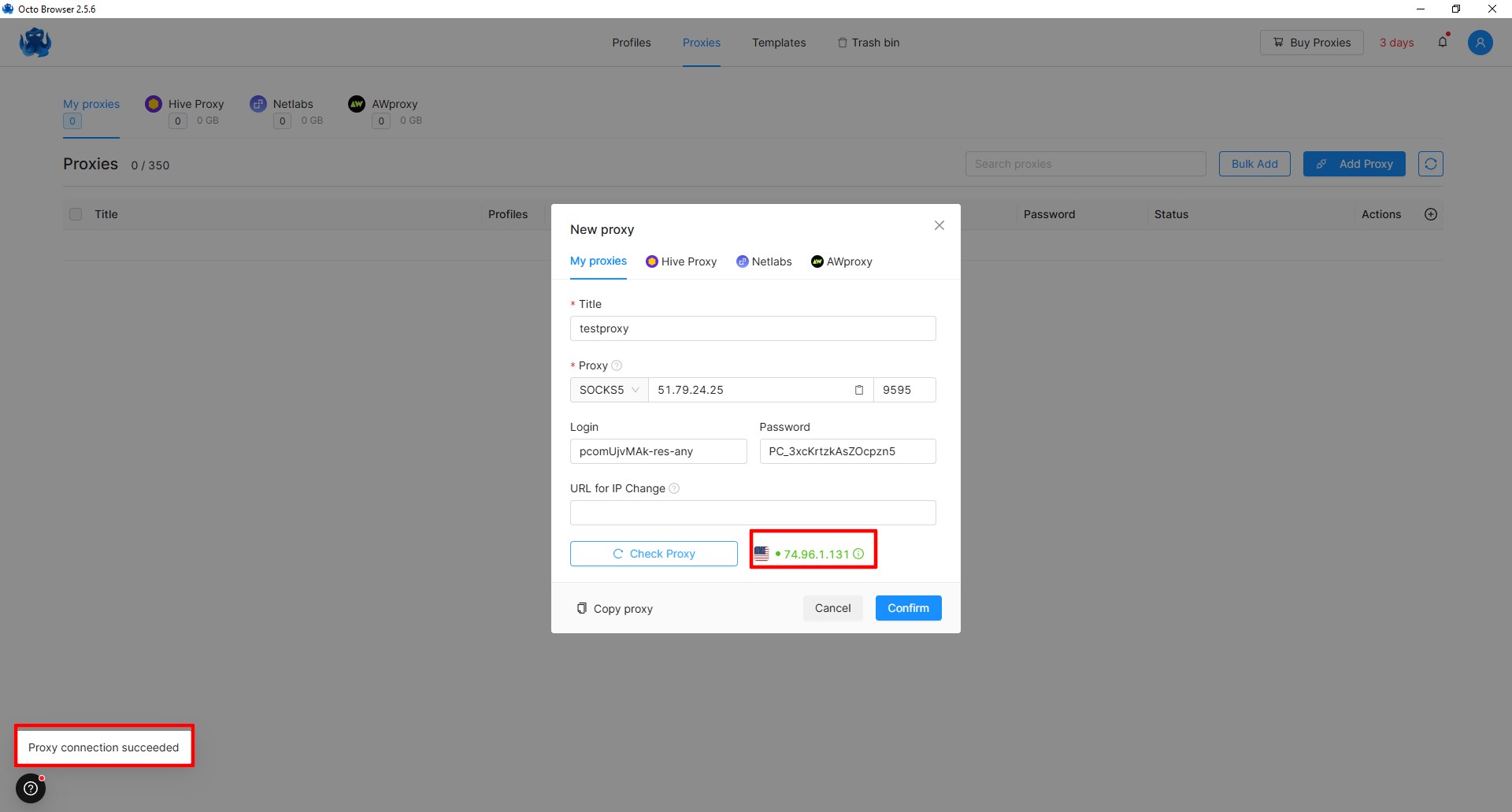Screen dimensions: 1512x812
Task: Click the URL for IP Change field
Action: 752,513
